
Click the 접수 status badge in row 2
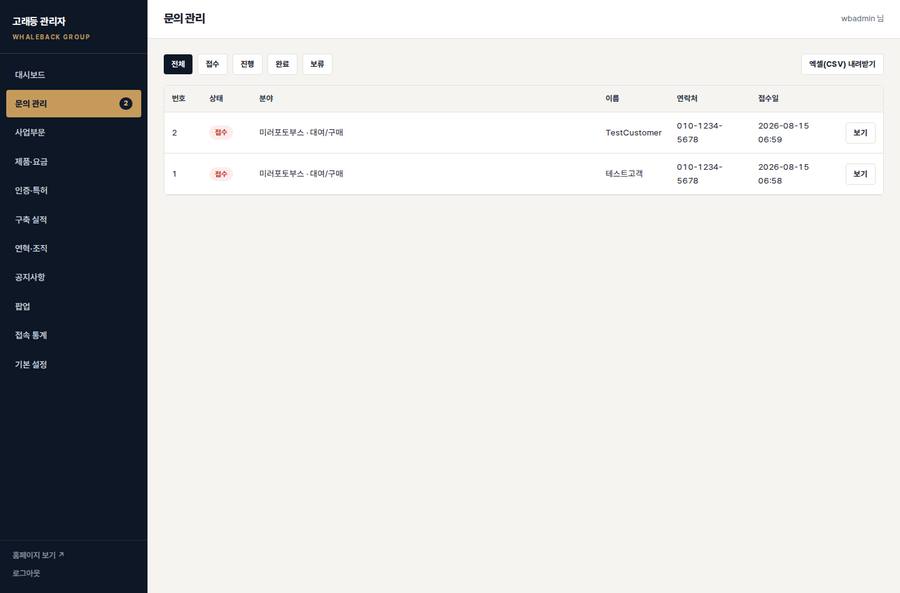(221, 133)
